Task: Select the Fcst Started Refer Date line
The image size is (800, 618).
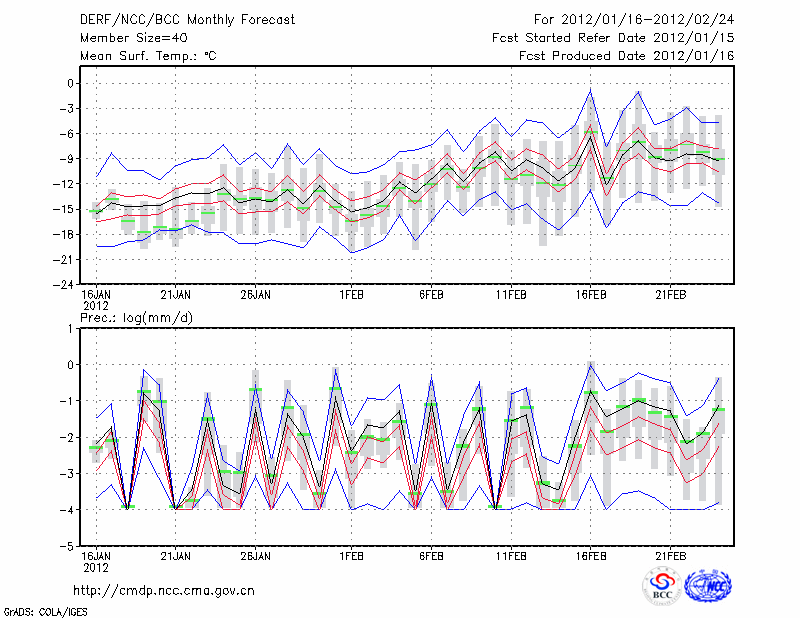Action: click(x=613, y=38)
